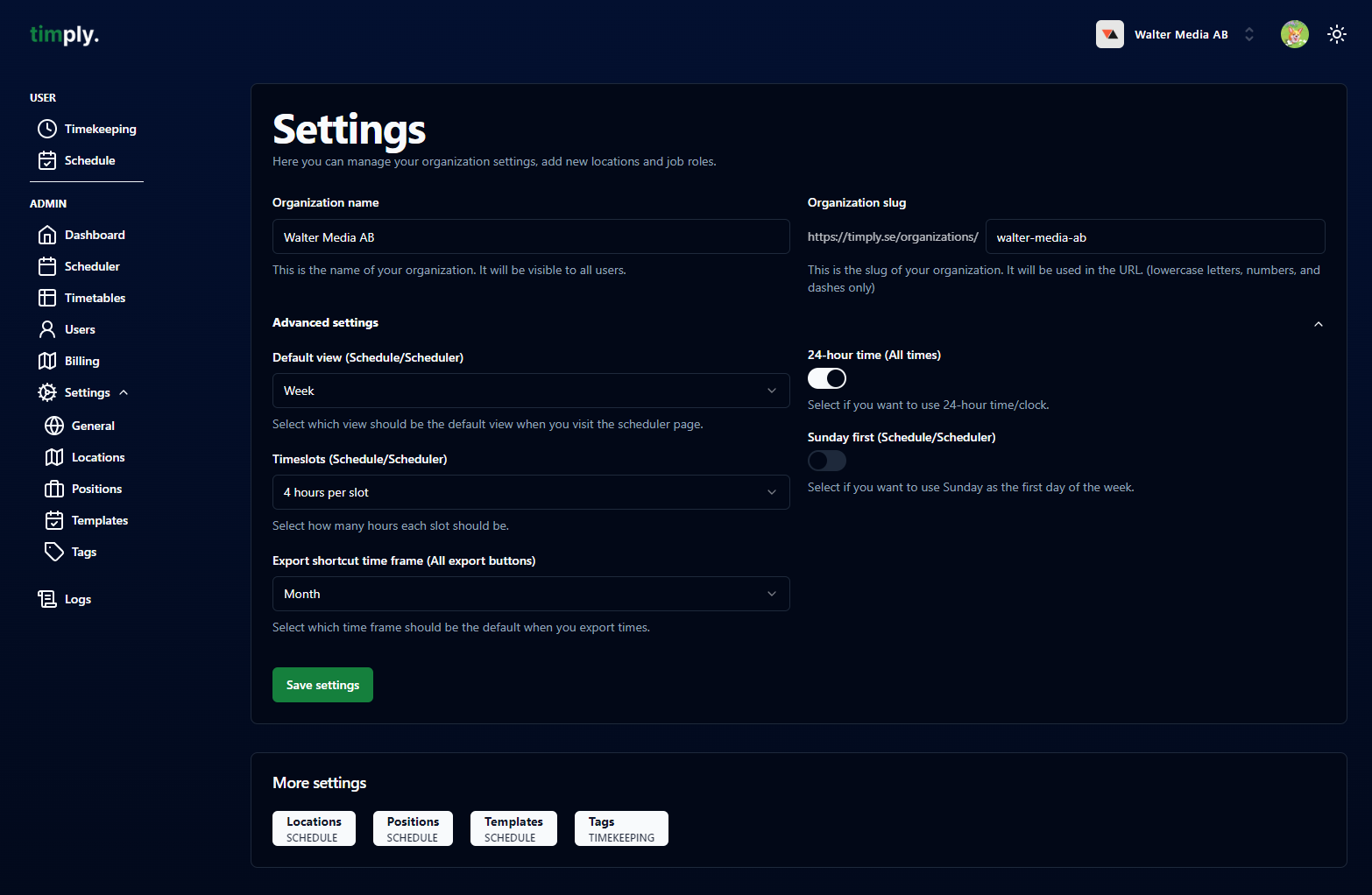Viewport: 1372px width, 895px height.
Task: Open the Billing link in sidebar
Action: tap(81, 361)
